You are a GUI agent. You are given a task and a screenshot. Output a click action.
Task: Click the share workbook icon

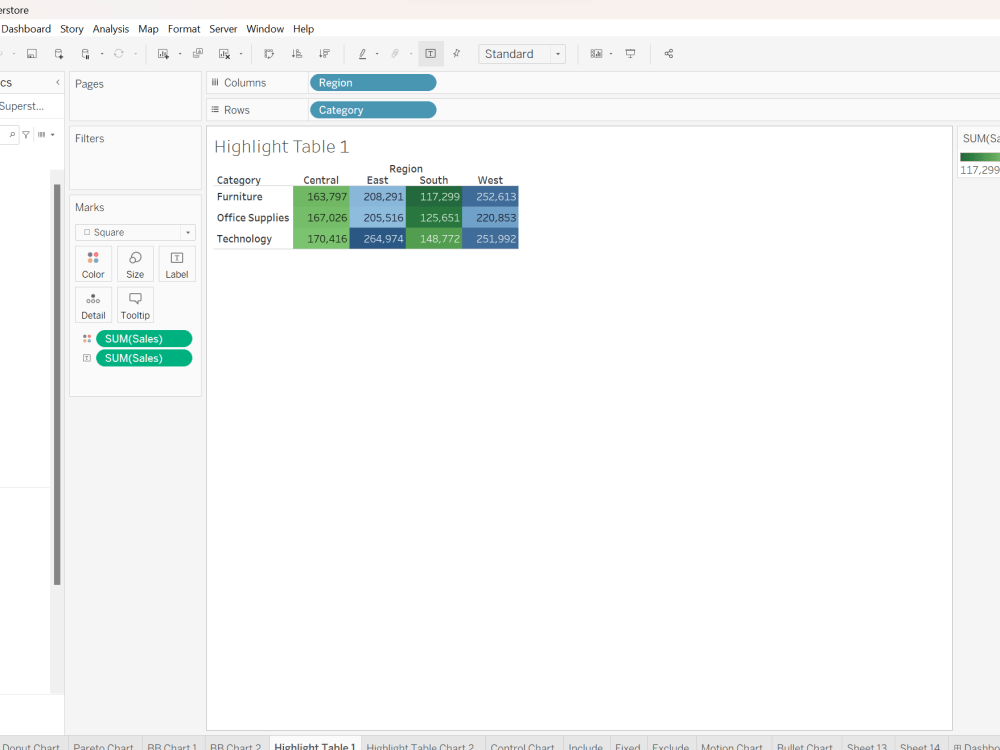click(669, 53)
